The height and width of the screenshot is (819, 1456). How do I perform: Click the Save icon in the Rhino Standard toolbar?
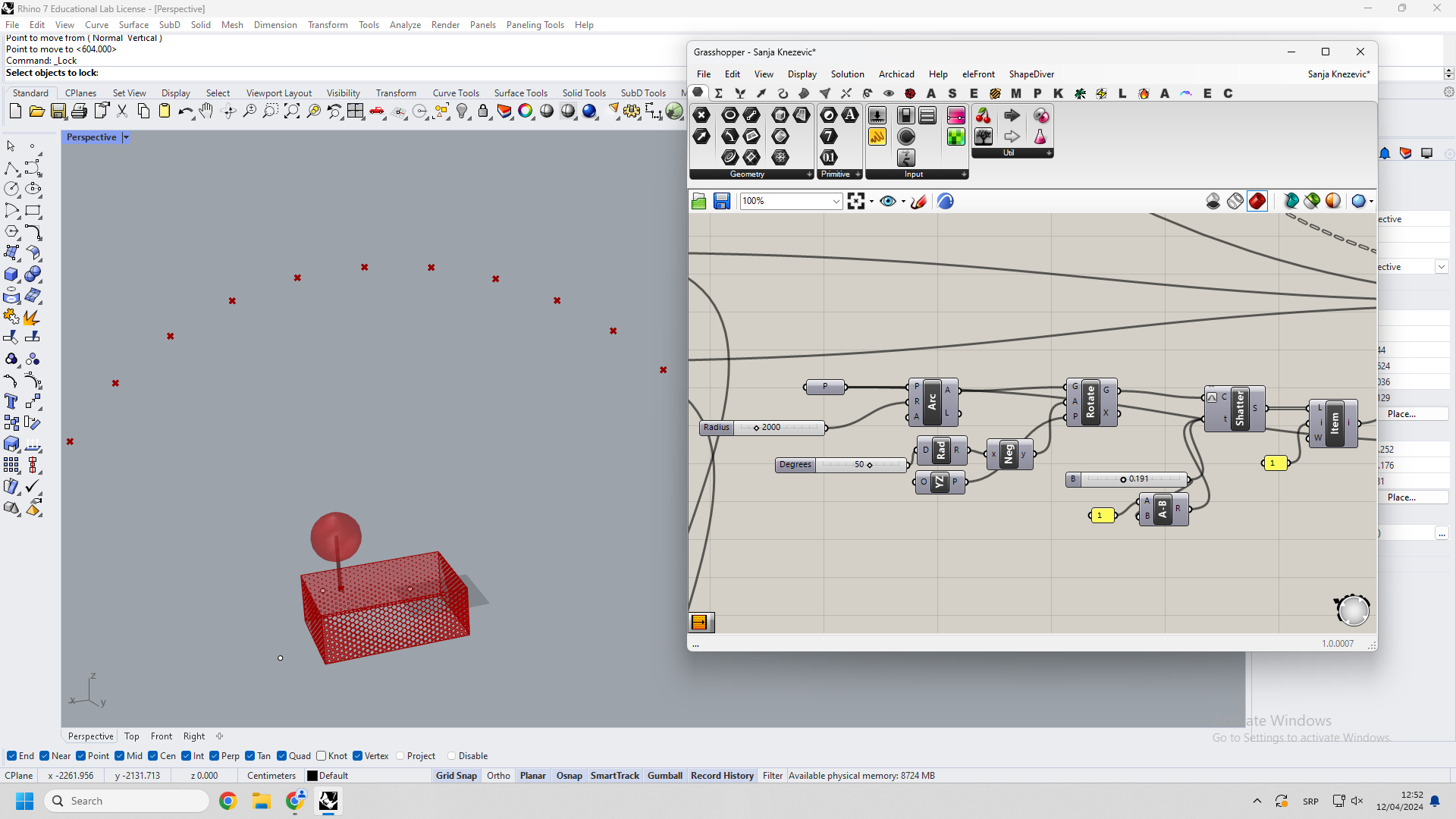coord(58,111)
